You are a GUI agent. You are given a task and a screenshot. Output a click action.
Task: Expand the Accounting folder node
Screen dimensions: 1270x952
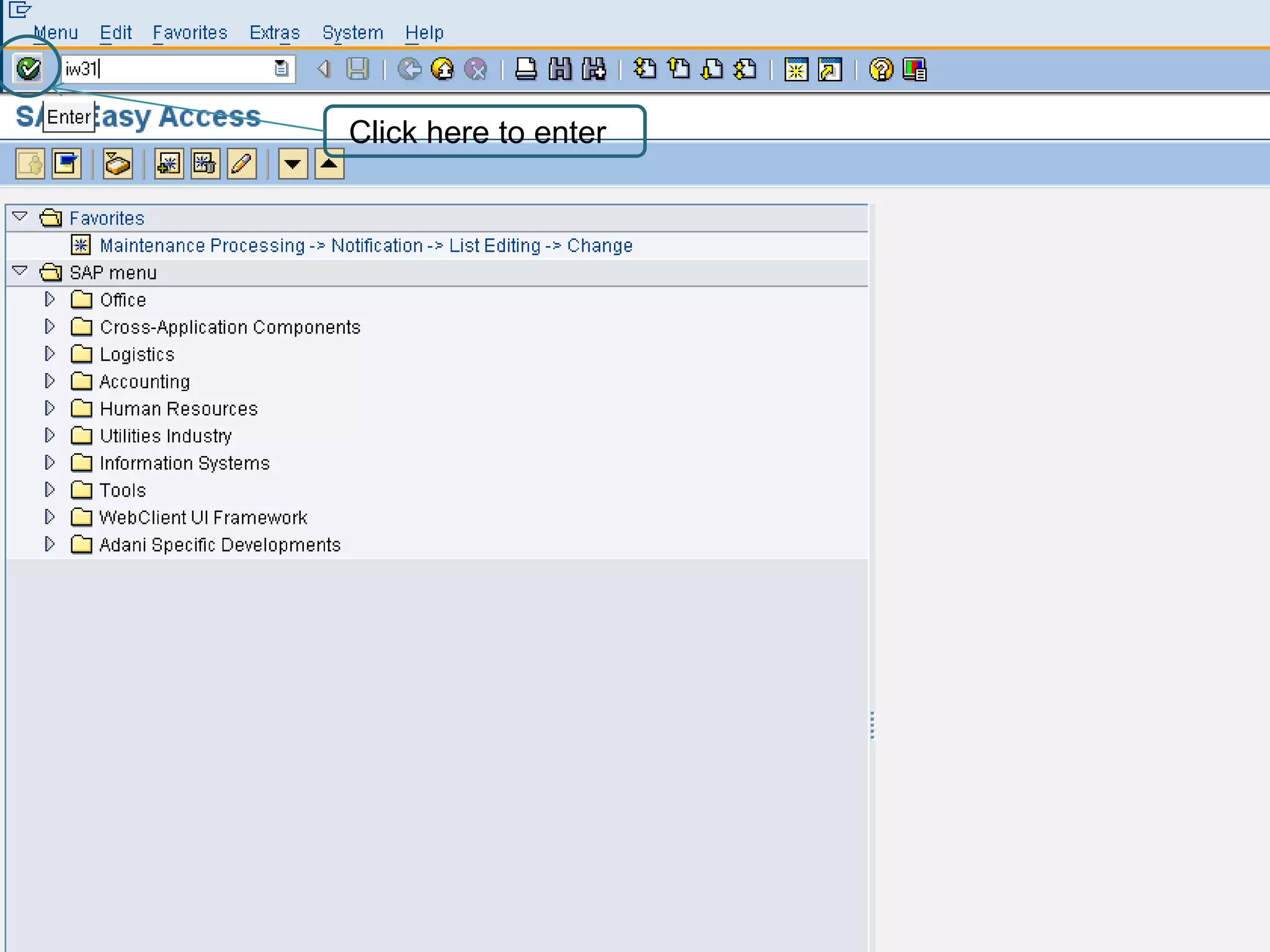(50, 381)
